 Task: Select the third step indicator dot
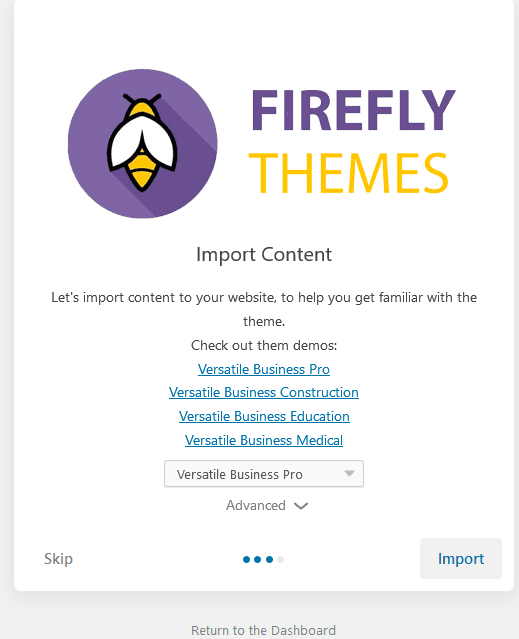(269, 560)
